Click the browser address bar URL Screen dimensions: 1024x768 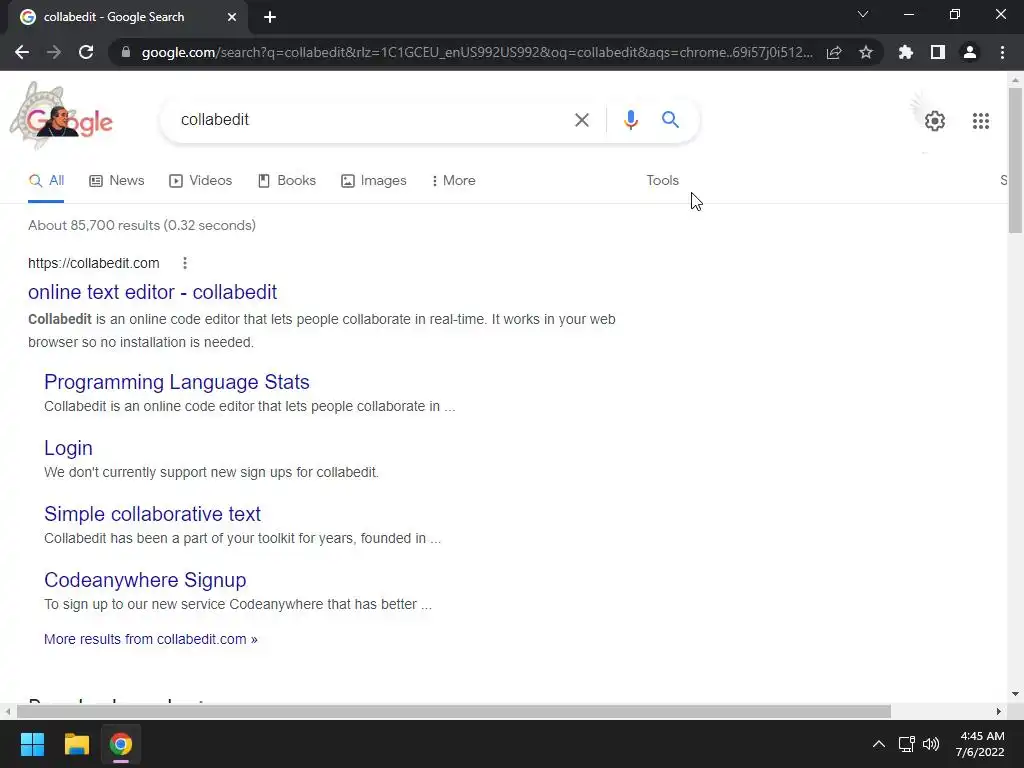coord(477,52)
